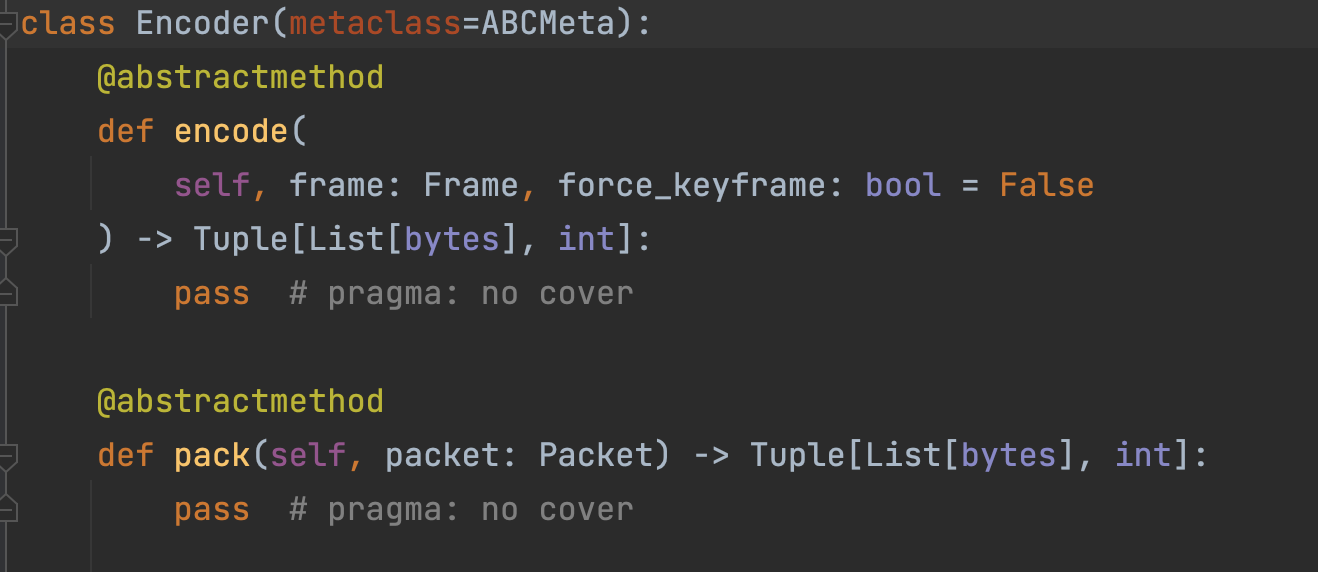Click the second @abstractmethod decorator
This screenshot has width=1318, height=572.
pos(240,401)
